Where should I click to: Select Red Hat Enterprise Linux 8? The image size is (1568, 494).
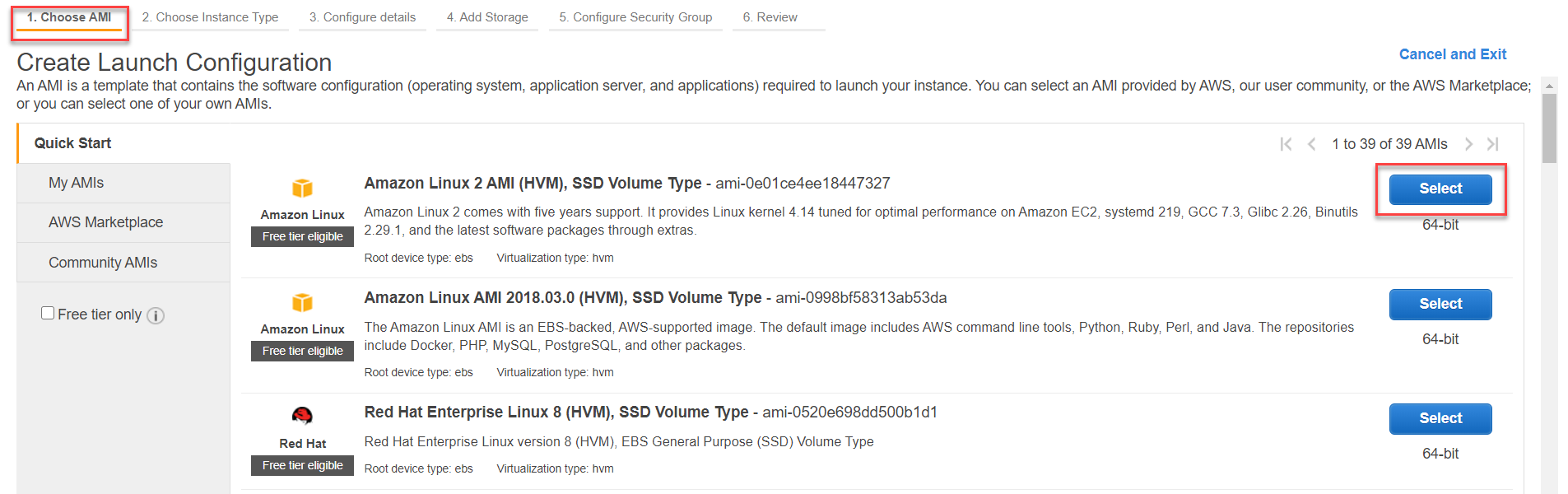[x=1440, y=418]
